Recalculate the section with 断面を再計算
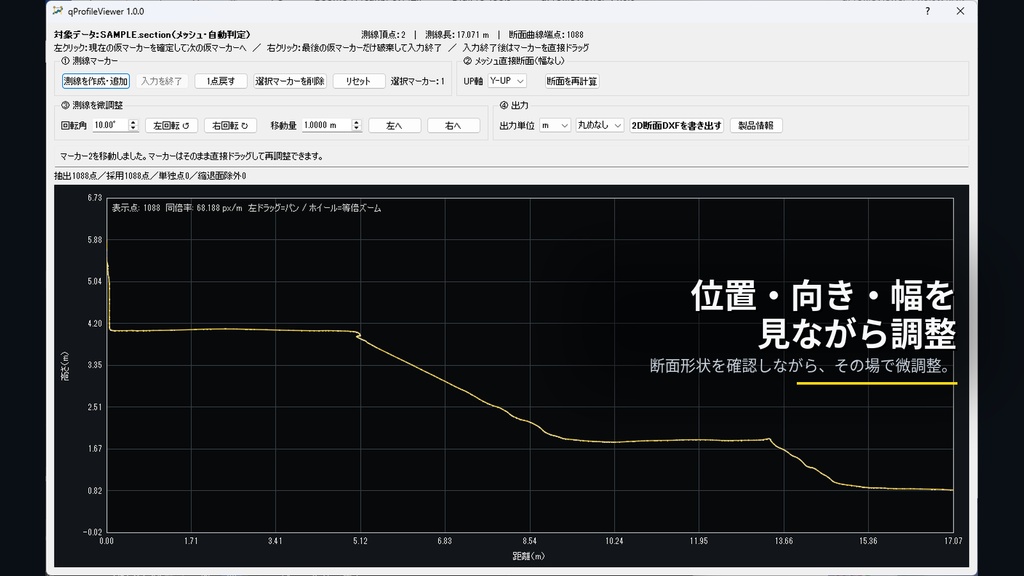This screenshot has height=576, width=1024. coord(572,81)
